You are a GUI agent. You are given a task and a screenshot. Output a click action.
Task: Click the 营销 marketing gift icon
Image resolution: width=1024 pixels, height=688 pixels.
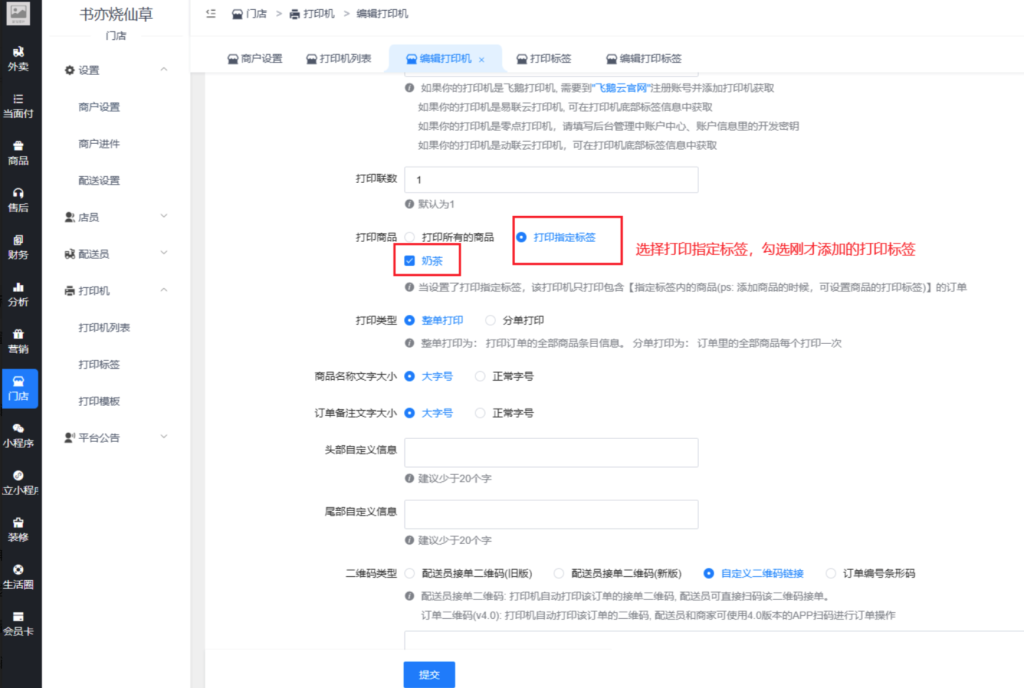[19, 340]
